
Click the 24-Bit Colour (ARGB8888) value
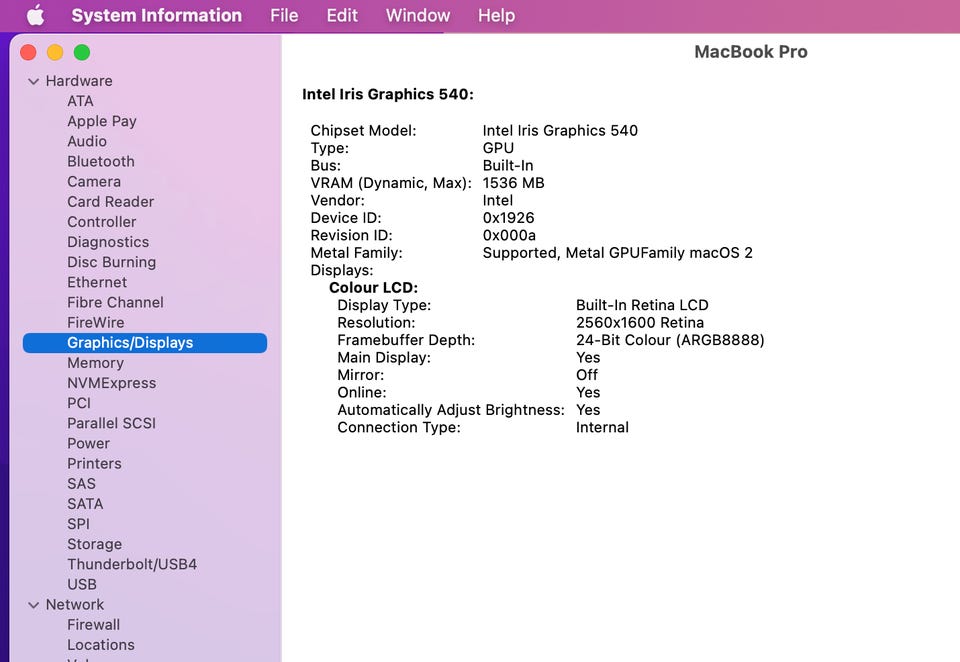tap(670, 340)
